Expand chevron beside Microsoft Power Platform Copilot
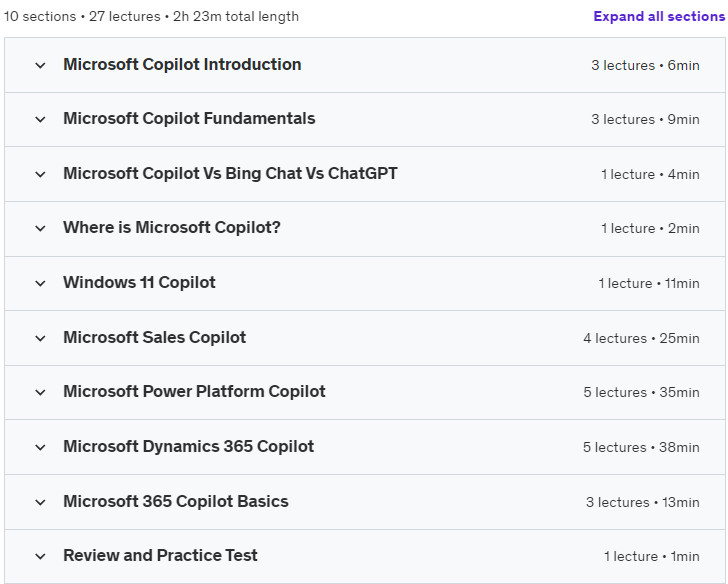This screenshot has height=584, width=728. [40, 393]
